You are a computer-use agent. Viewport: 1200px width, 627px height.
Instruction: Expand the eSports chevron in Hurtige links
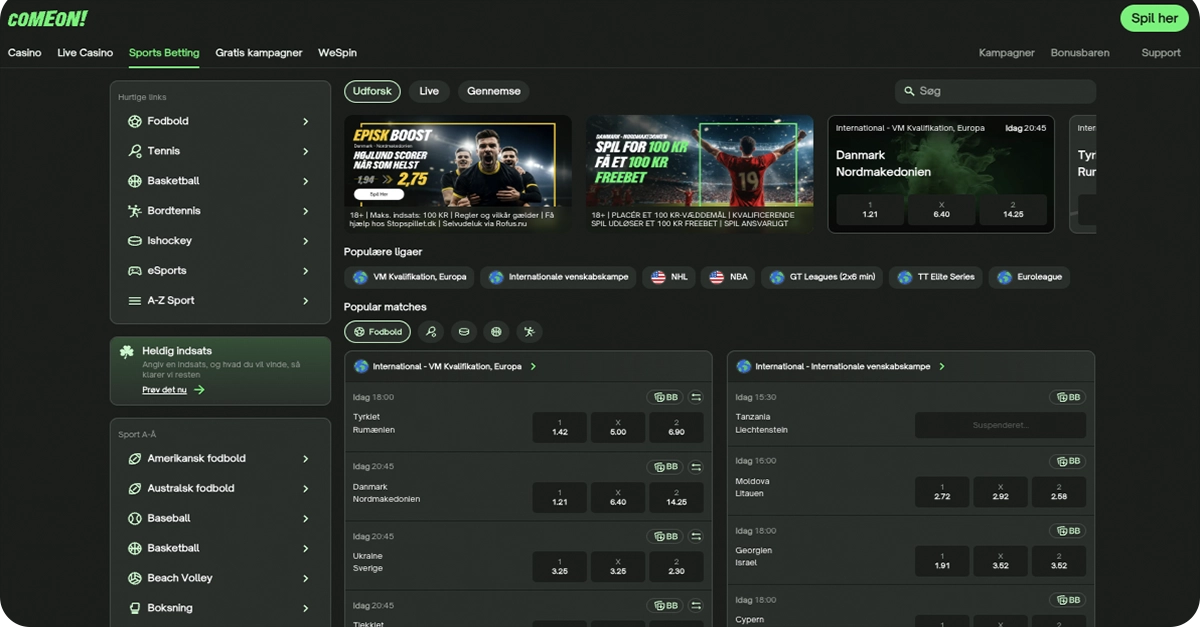click(306, 270)
